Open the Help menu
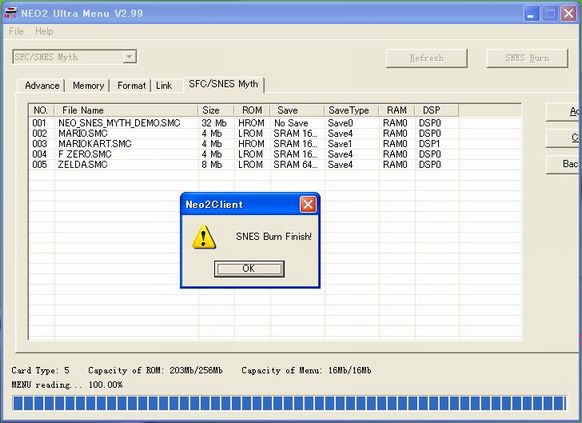The width and height of the screenshot is (582, 423). (44, 31)
